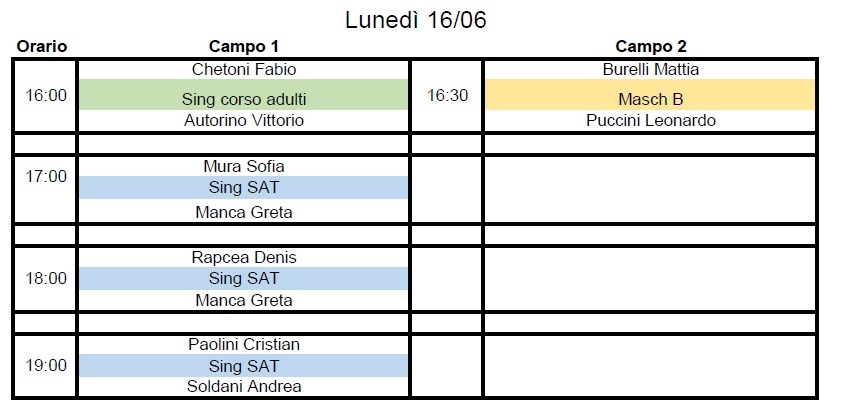Screen dimensions: 849x415
Task: Select the Orario column header
Action: click(42, 47)
